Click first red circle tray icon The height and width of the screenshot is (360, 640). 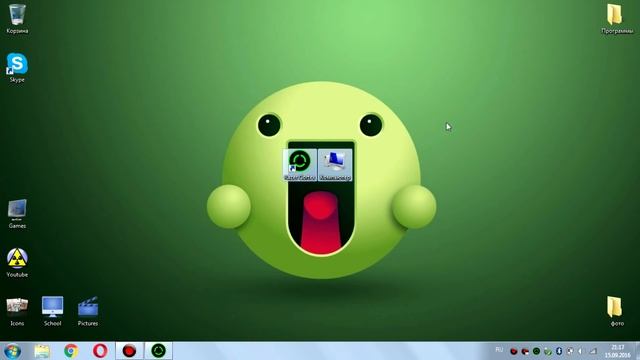click(x=514, y=351)
